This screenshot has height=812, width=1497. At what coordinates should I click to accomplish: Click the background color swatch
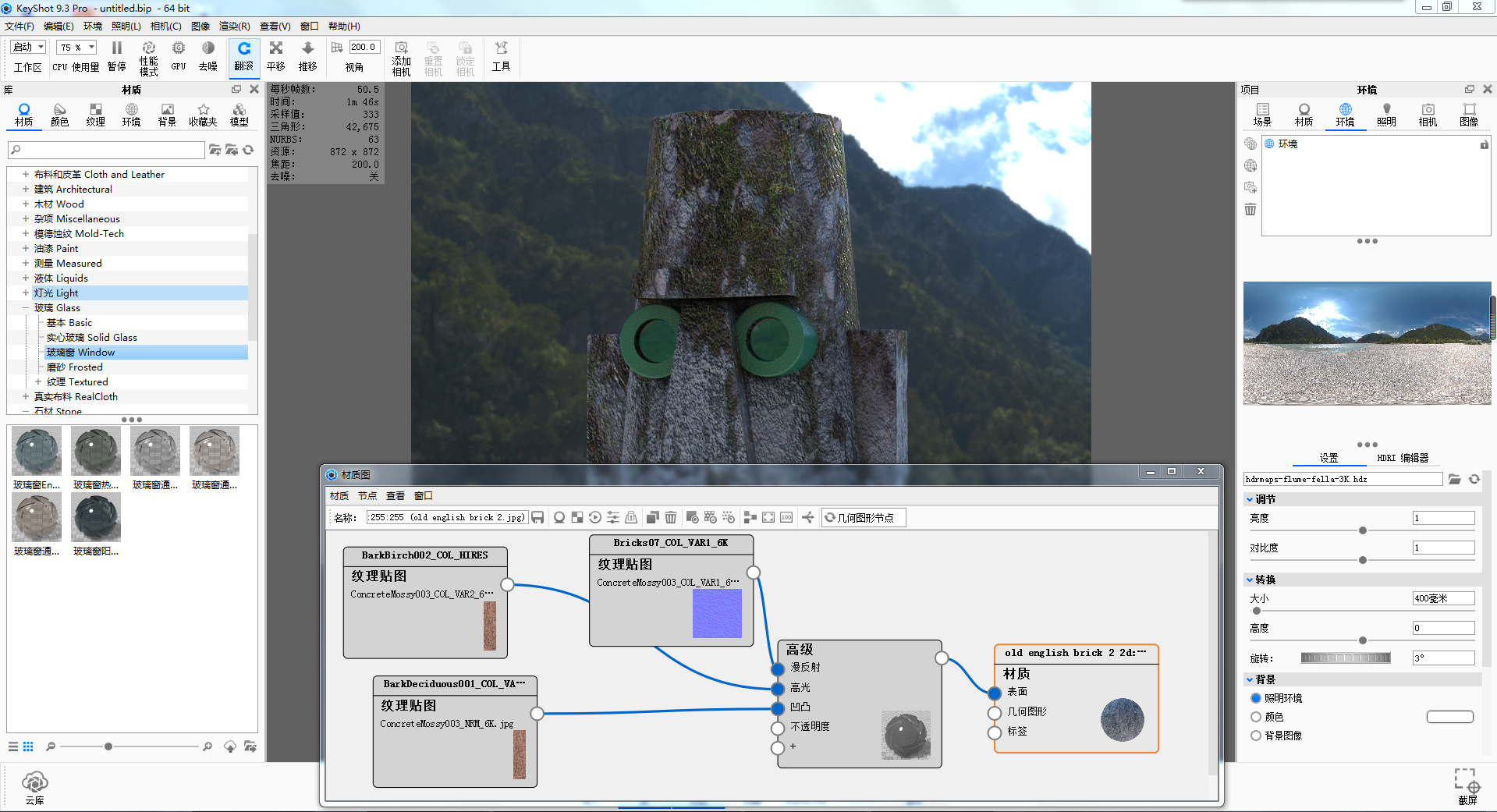pyautogui.click(x=1449, y=717)
